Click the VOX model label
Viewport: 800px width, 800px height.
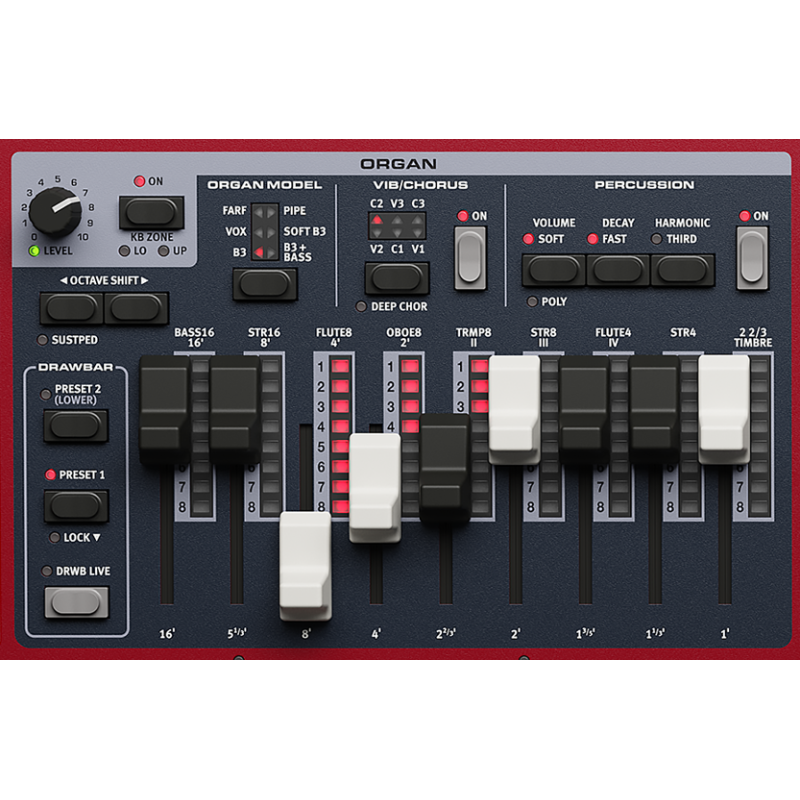(236, 232)
